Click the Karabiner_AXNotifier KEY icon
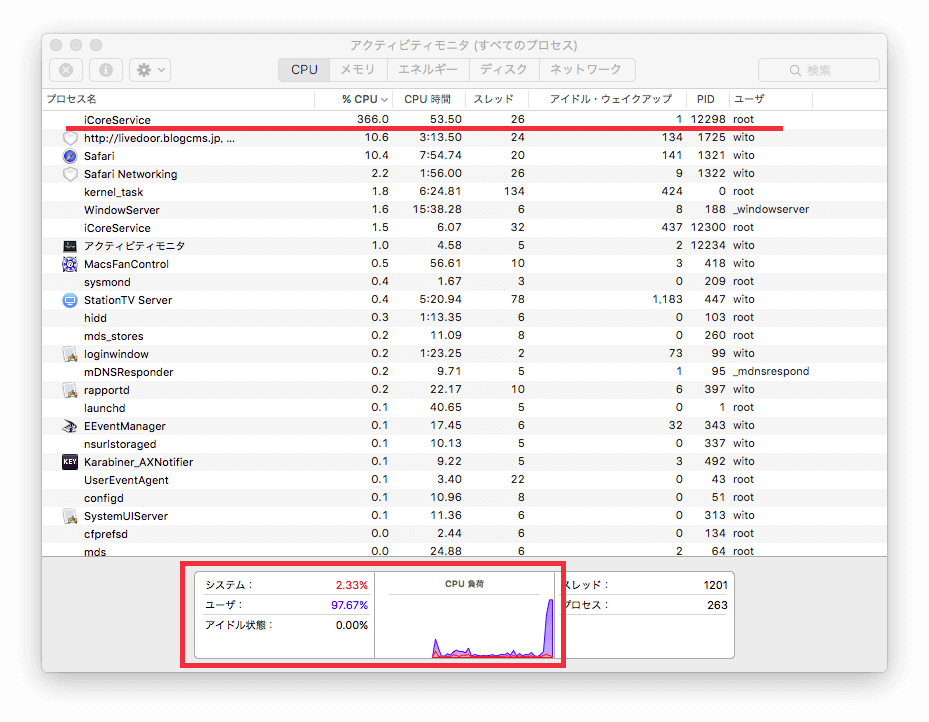Screen dimensions: 929x722 [70, 462]
